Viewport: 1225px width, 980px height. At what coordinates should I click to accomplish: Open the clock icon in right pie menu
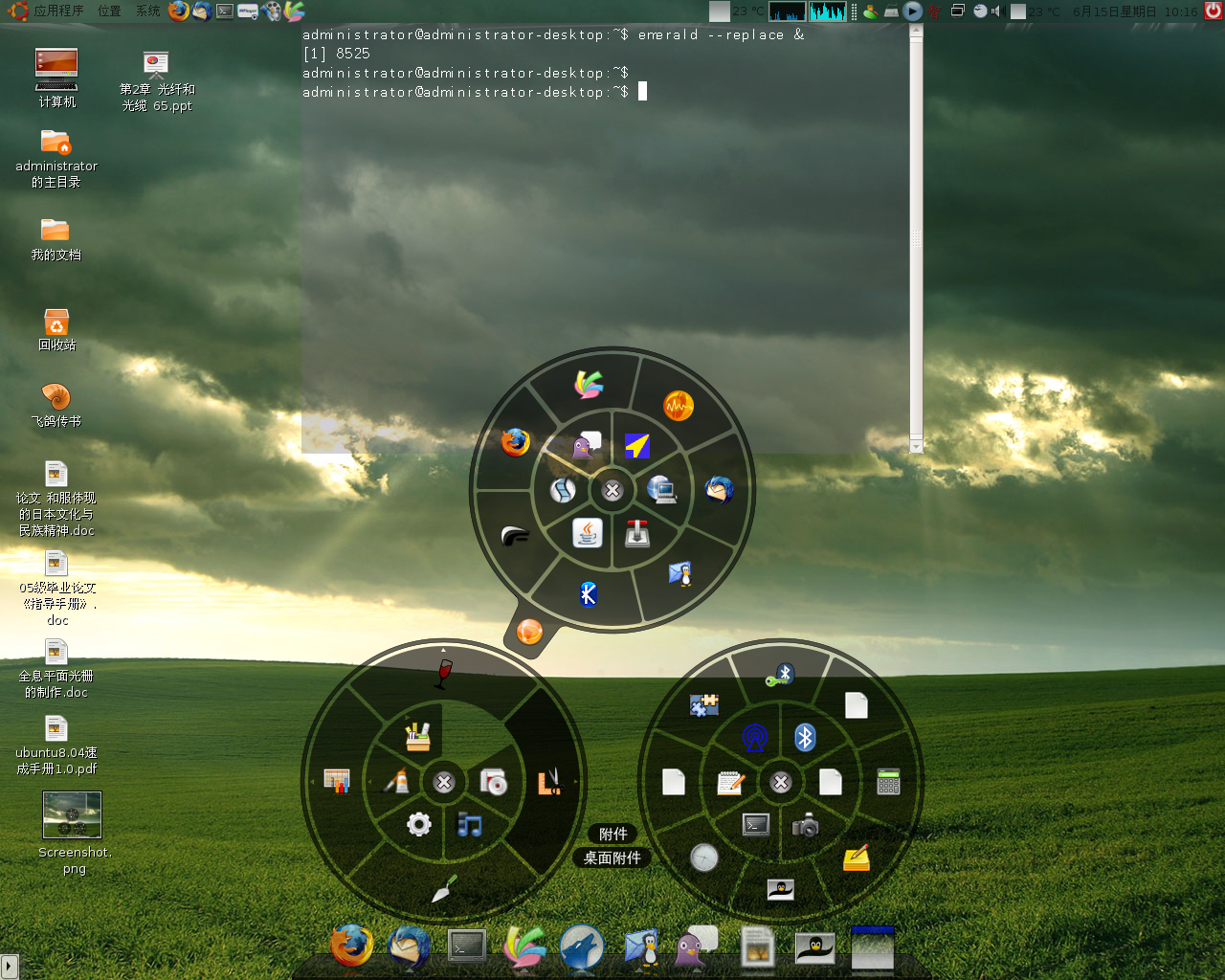tap(704, 857)
